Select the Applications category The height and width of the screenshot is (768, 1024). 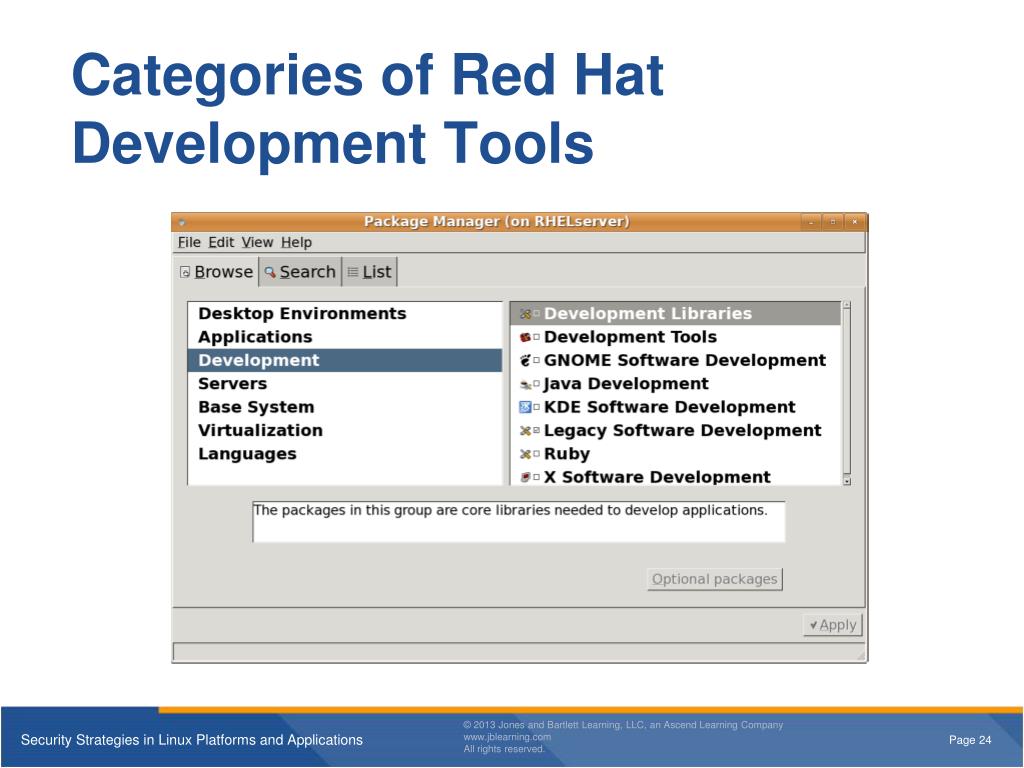[345, 337]
